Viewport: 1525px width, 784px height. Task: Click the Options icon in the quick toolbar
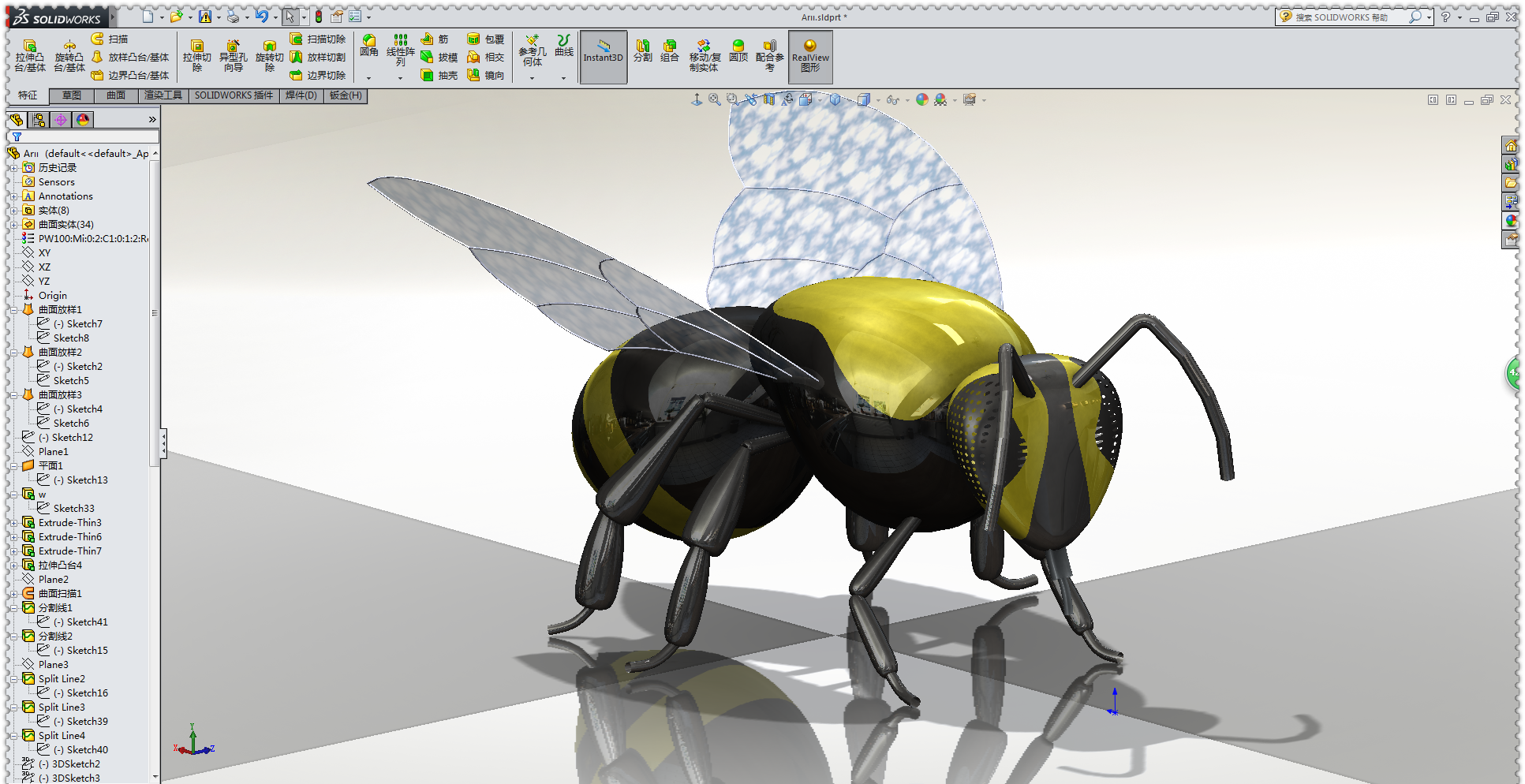pyautogui.click(x=355, y=17)
